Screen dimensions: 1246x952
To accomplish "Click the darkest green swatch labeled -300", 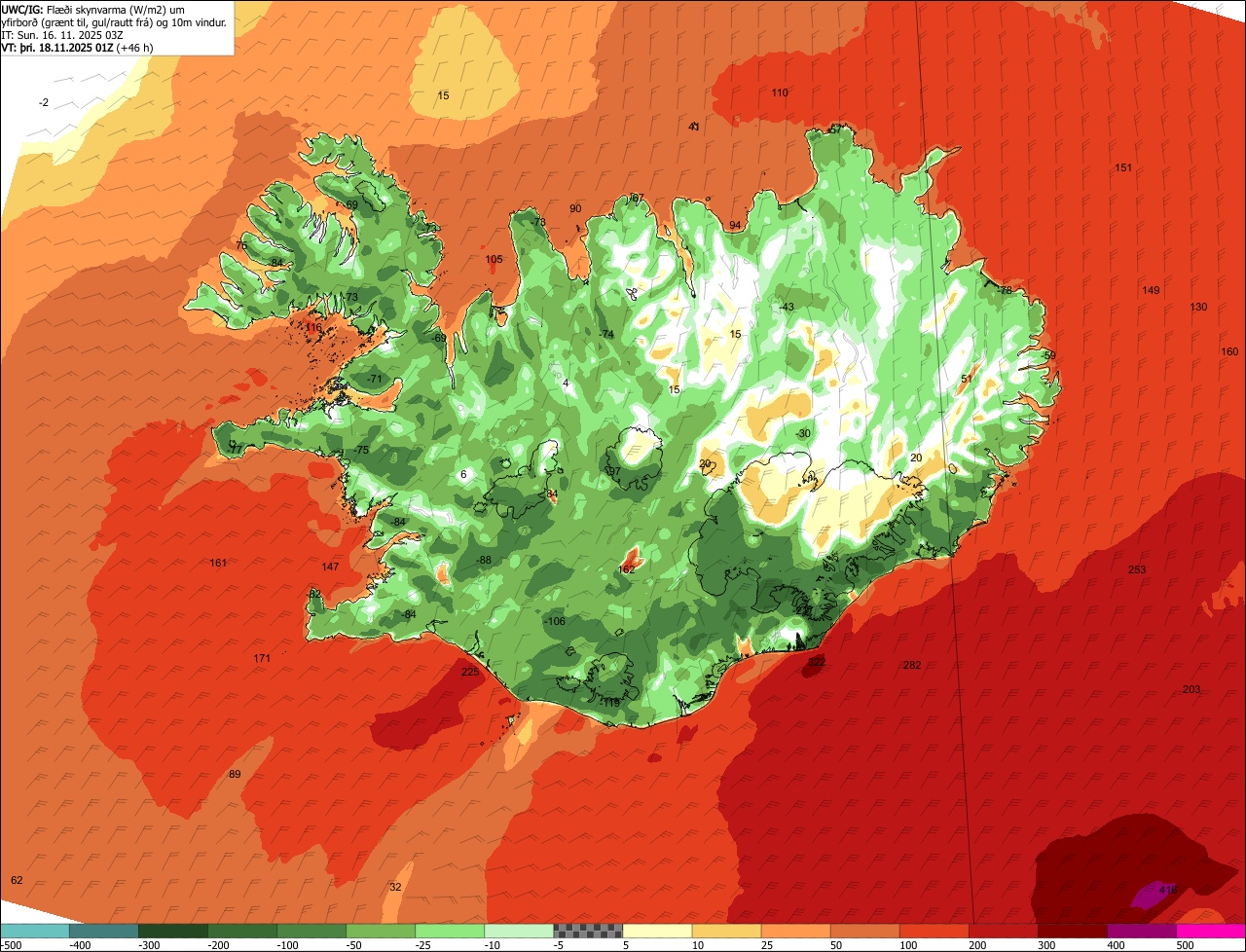I will (x=173, y=931).
